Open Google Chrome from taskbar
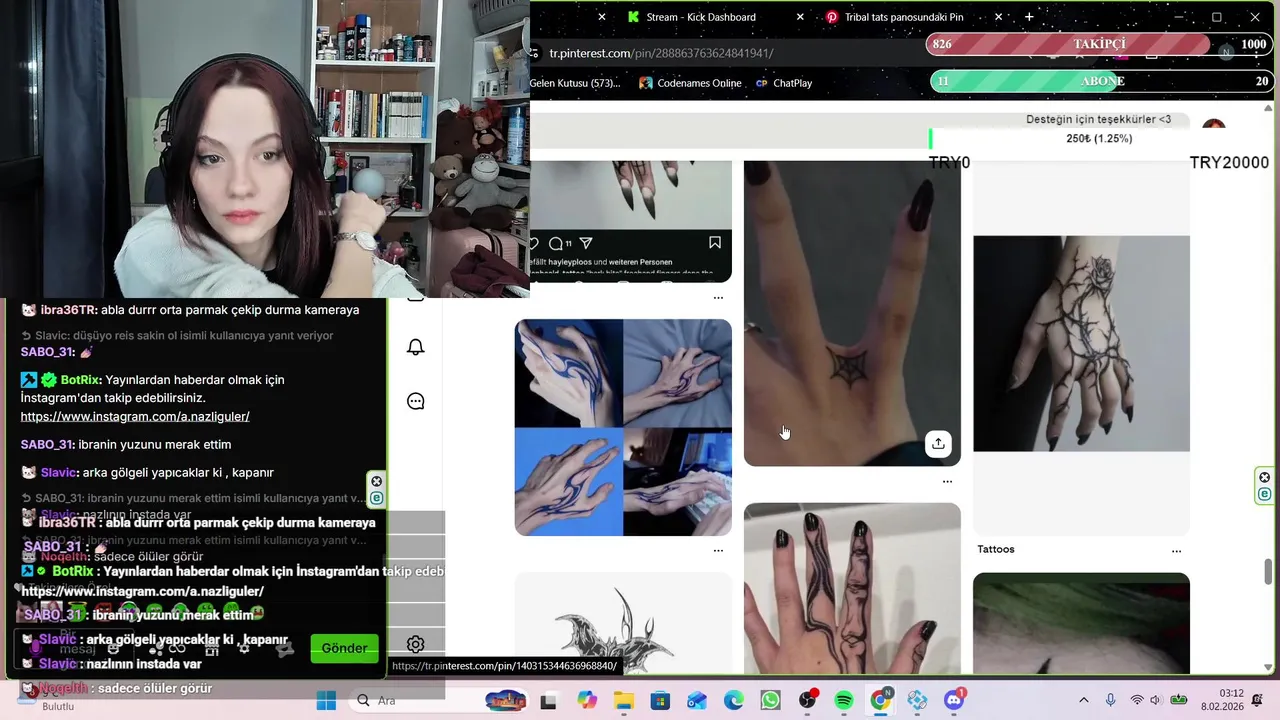 click(881, 700)
